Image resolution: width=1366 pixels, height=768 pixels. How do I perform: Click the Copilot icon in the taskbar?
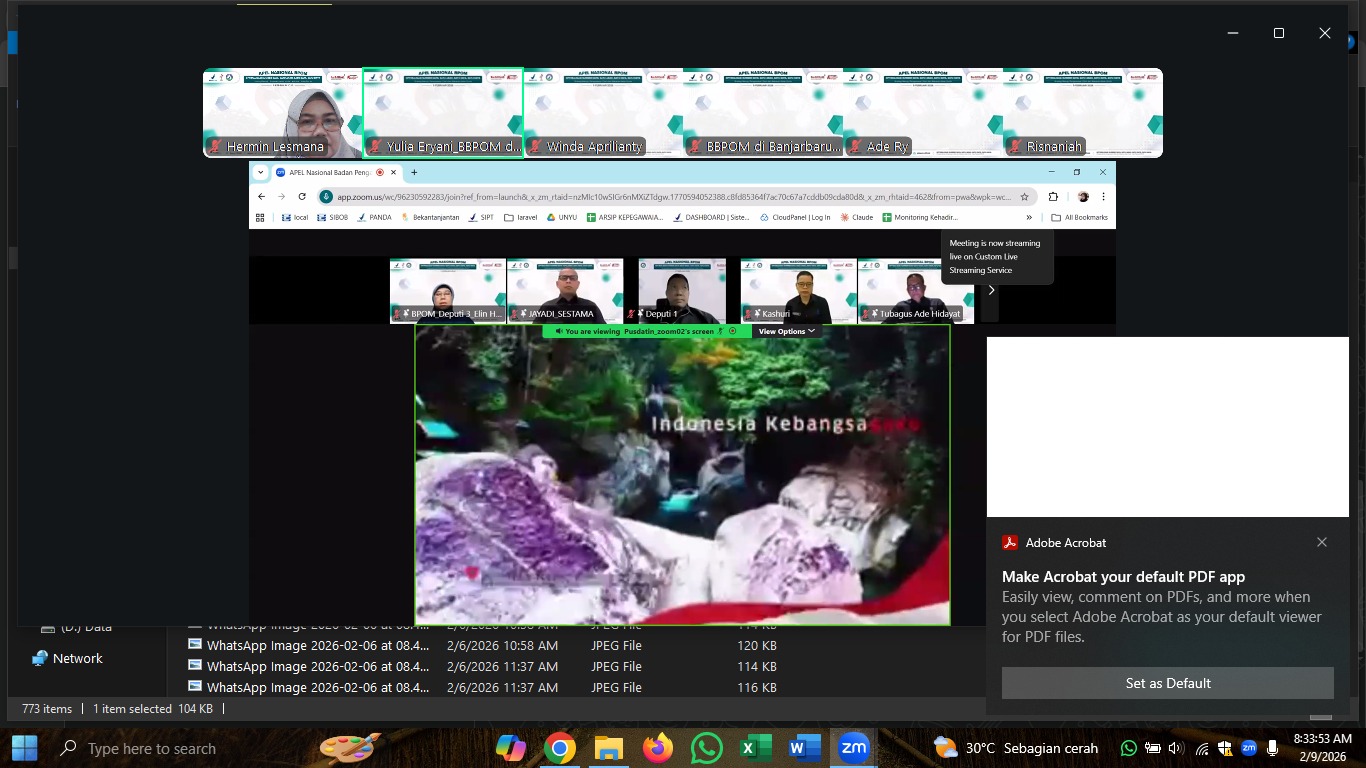(511, 748)
